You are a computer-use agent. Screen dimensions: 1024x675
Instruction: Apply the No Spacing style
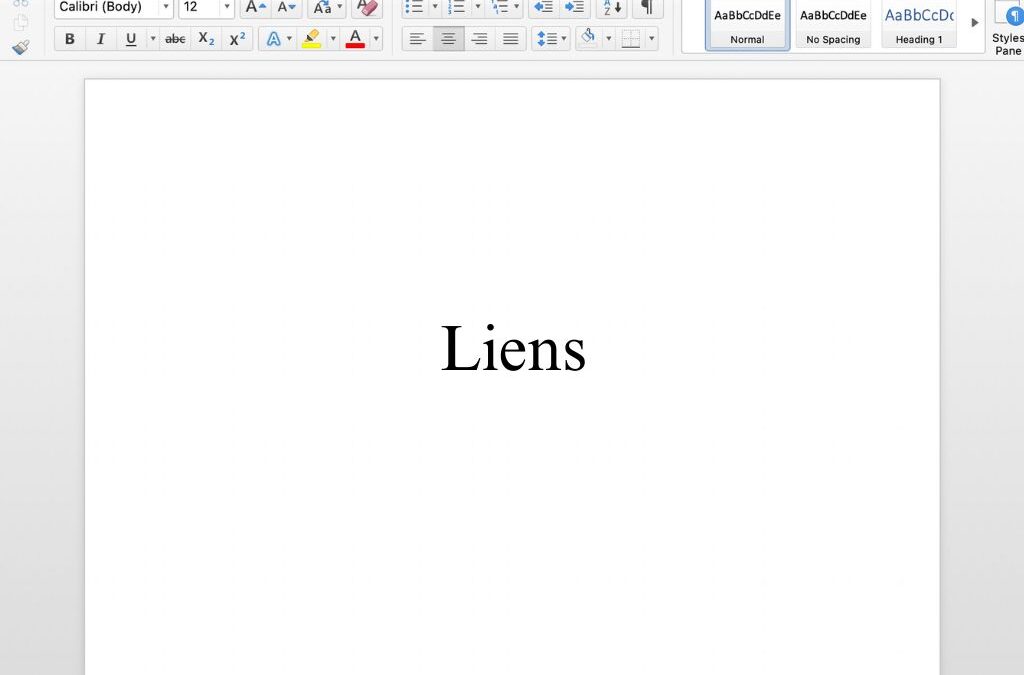pos(833,24)
